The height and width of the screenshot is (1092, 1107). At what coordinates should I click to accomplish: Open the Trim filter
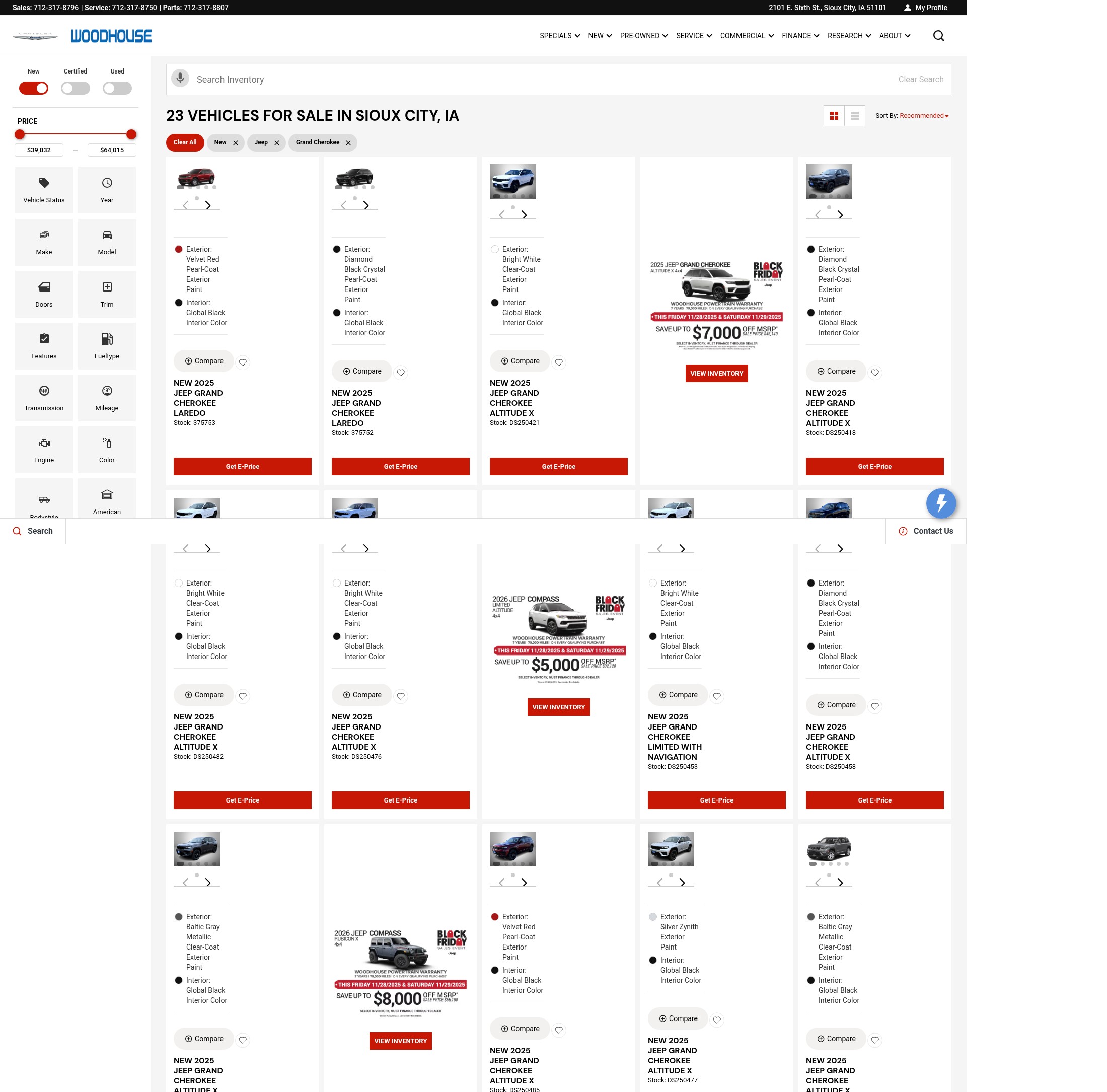(x=107, y=295)
